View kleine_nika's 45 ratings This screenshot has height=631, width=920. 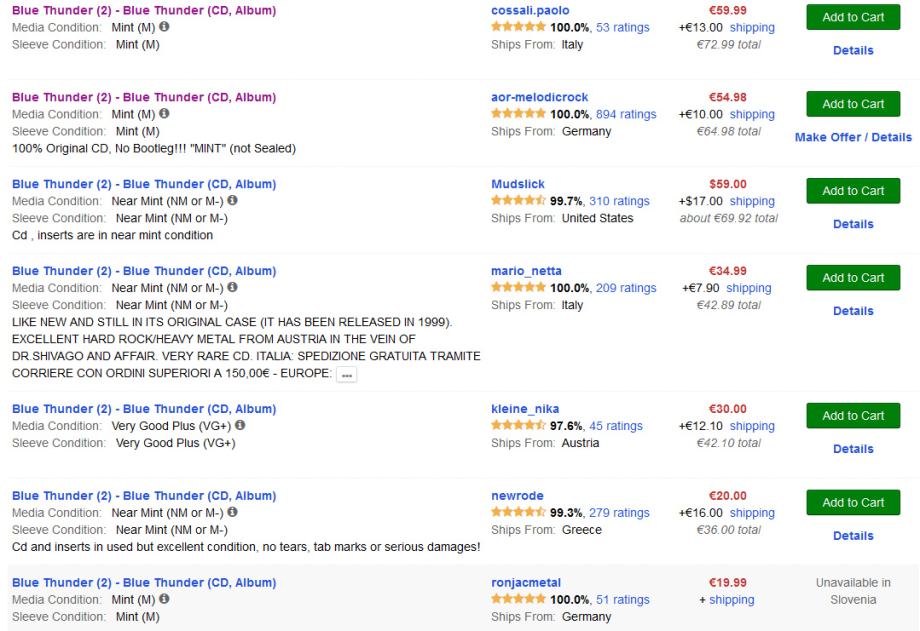click(x=619, y=426)
